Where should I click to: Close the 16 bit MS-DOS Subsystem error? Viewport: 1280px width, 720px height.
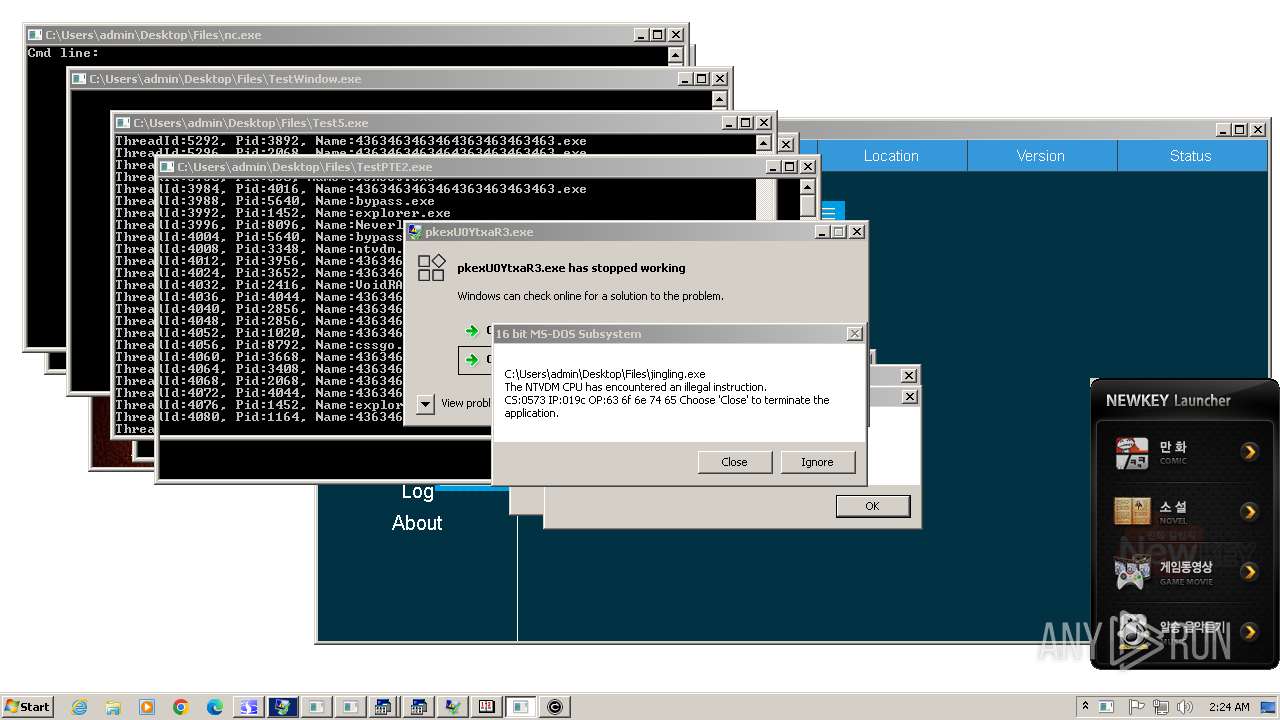[734, 462]
